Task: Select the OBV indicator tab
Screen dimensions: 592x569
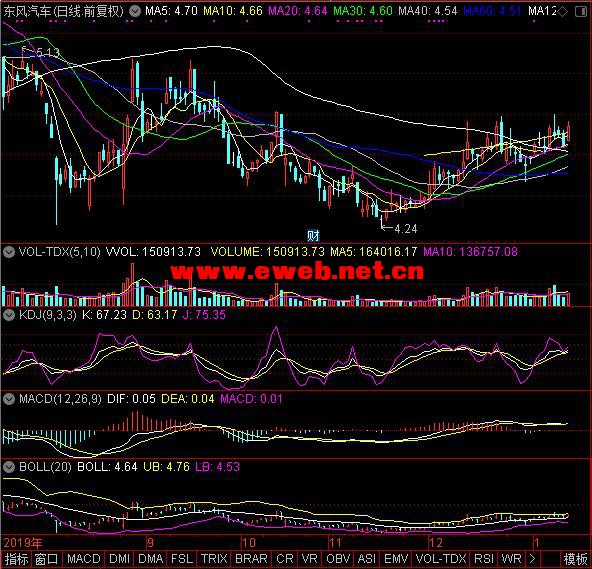Action: coord(338,559)
